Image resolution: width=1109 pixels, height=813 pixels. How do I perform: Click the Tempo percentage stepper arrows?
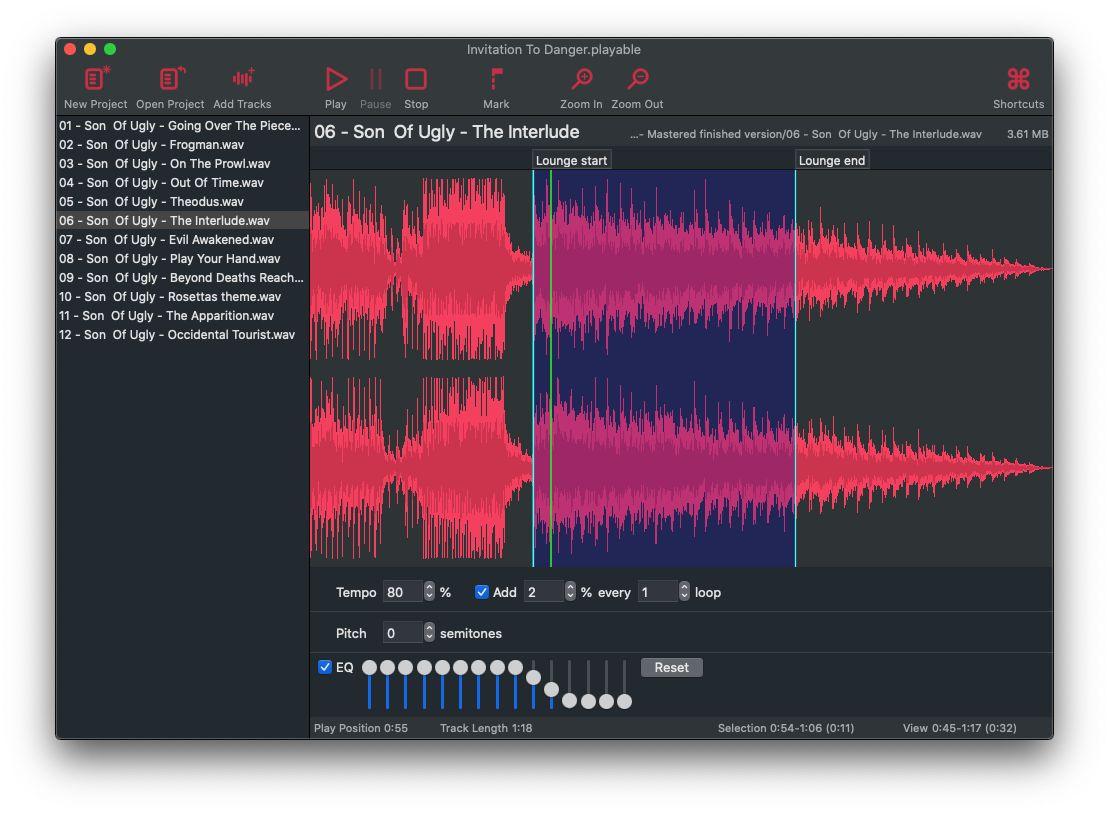(x=429, y=592)
